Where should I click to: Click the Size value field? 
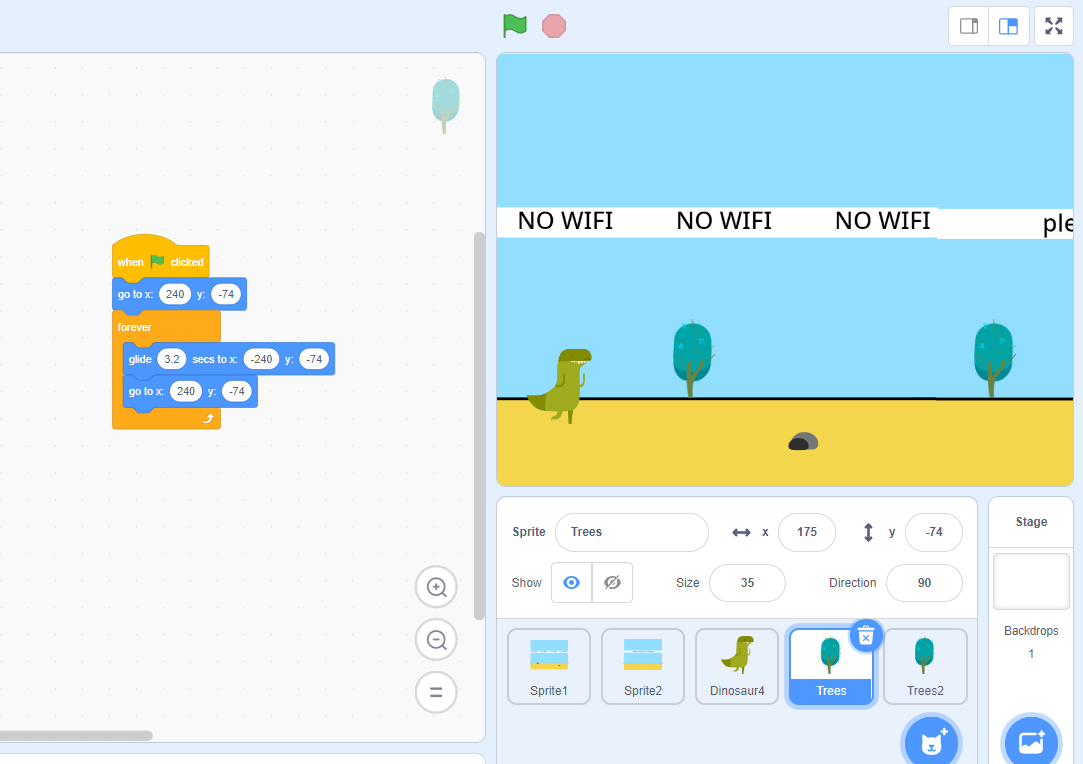coord(747,583)
